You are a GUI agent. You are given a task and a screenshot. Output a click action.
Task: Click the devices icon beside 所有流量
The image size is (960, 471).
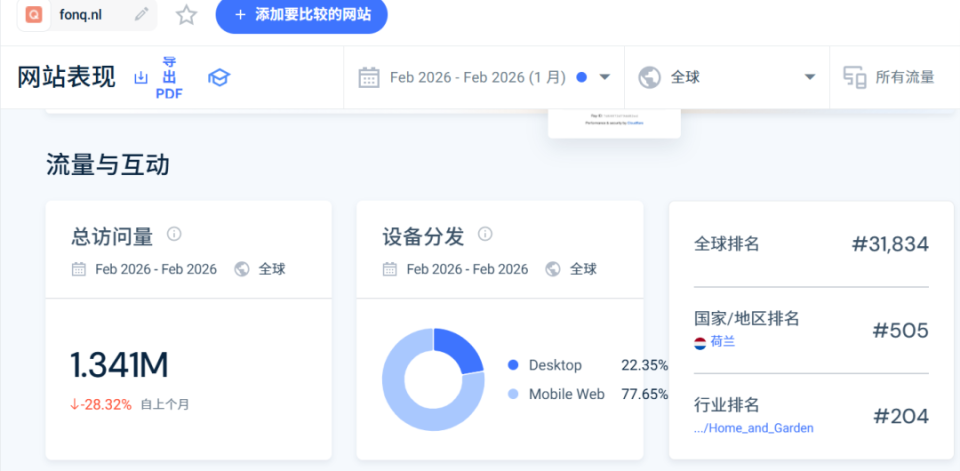855,78
